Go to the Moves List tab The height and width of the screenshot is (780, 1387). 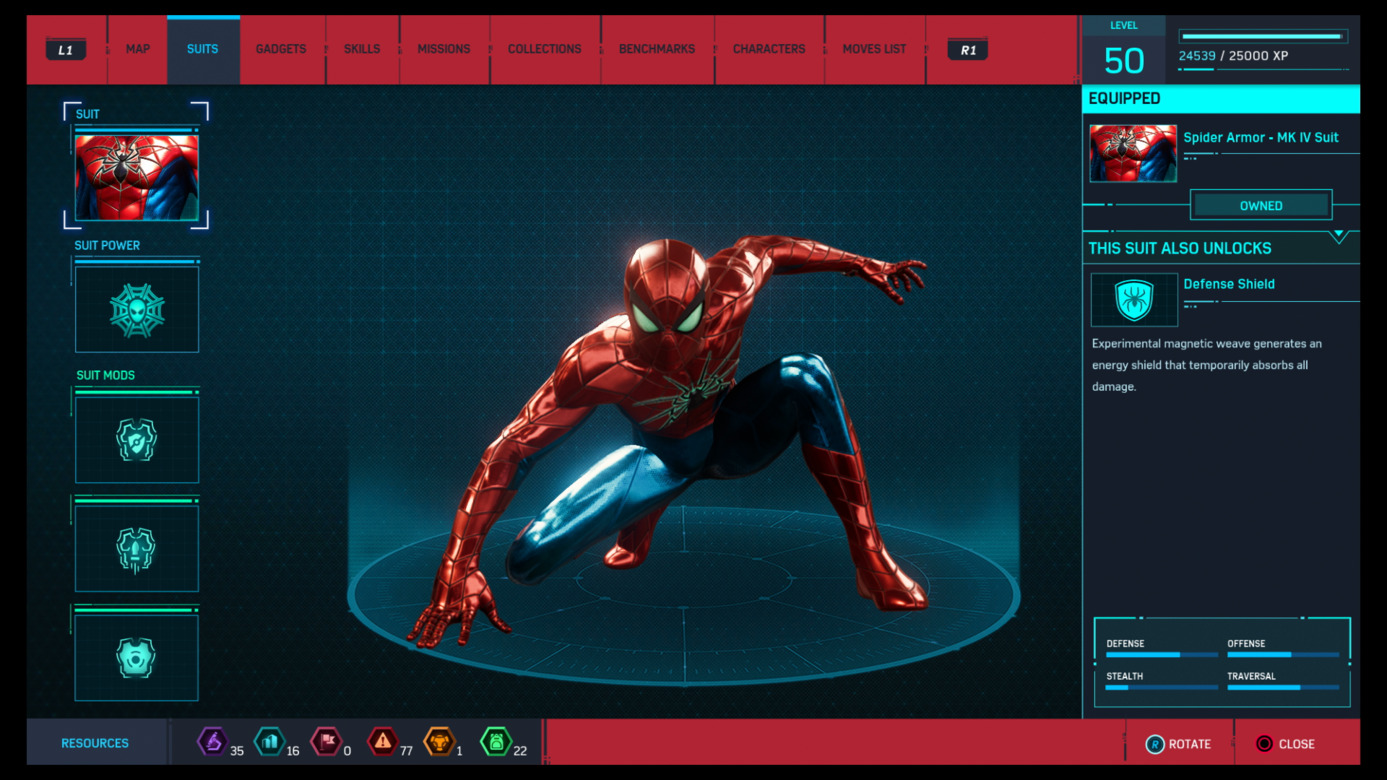[x=874, y=49]
